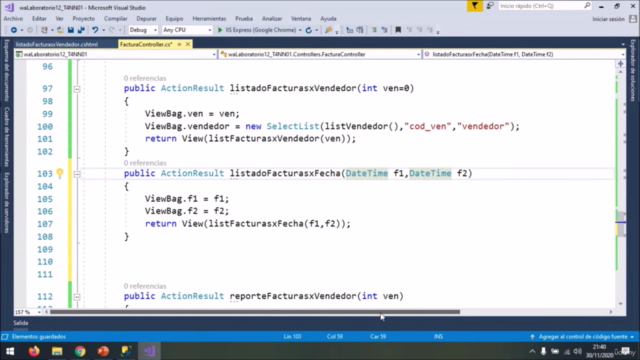Start debugging with the green play icon

click(x=220, y=30)
